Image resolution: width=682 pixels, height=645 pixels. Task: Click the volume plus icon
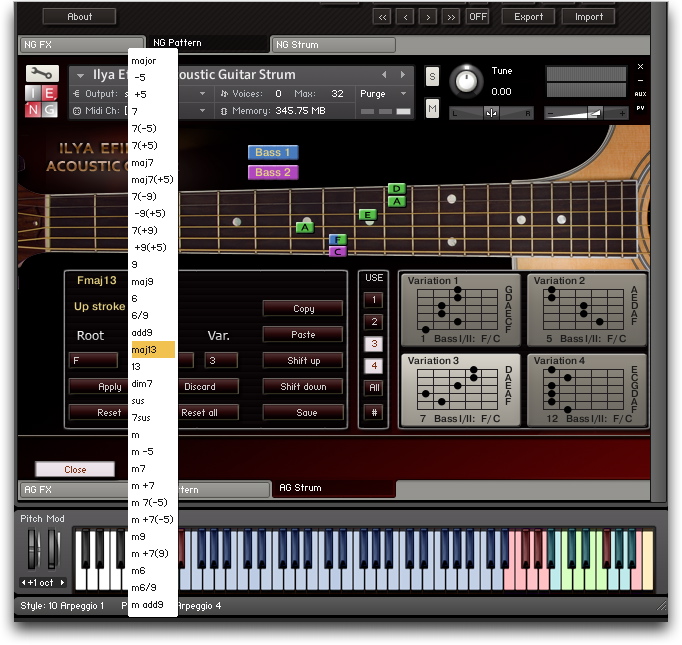point(622,114)
